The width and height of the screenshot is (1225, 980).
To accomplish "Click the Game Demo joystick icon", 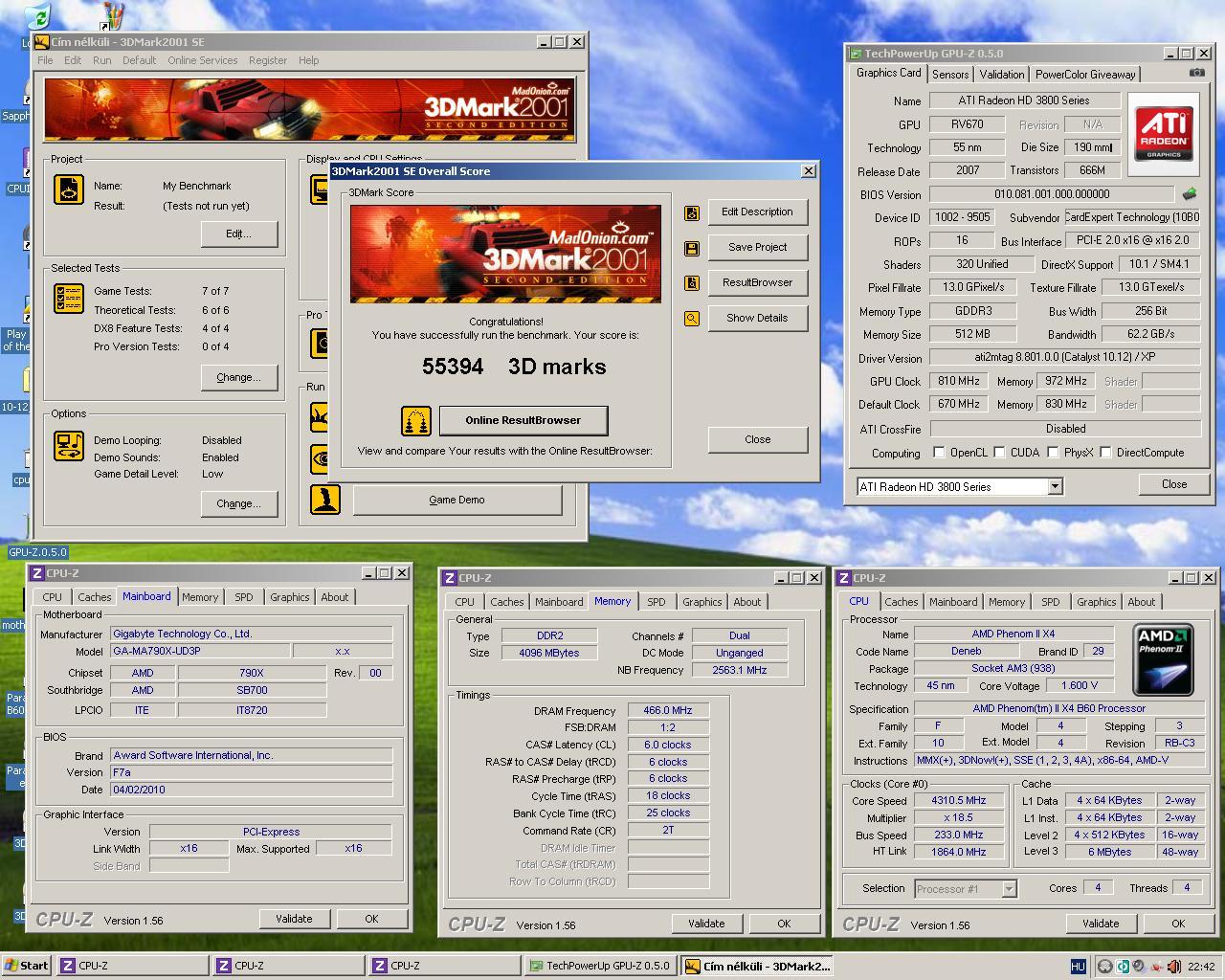I will (325, 500).
